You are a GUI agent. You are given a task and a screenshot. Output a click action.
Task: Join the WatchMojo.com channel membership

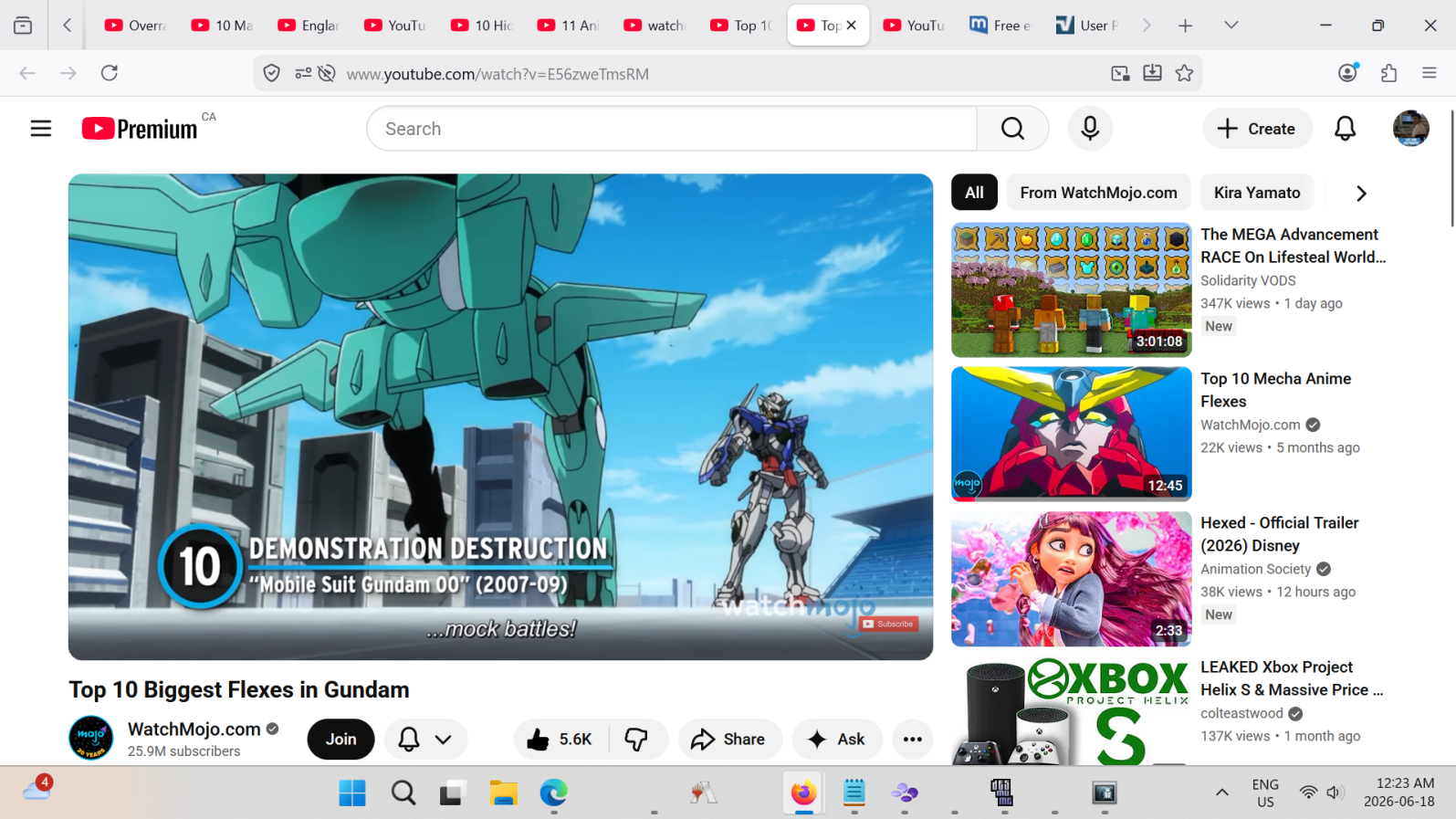[340, 740]
